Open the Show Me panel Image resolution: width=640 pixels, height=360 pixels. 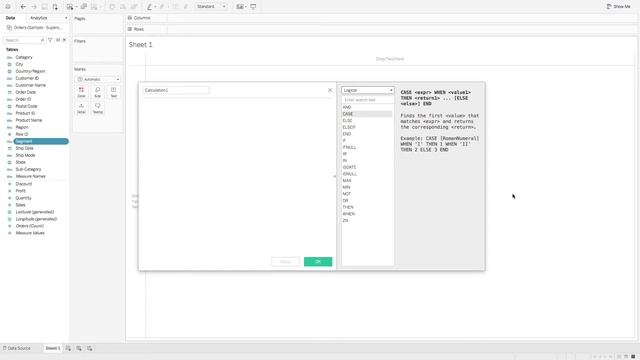(618, 7)
